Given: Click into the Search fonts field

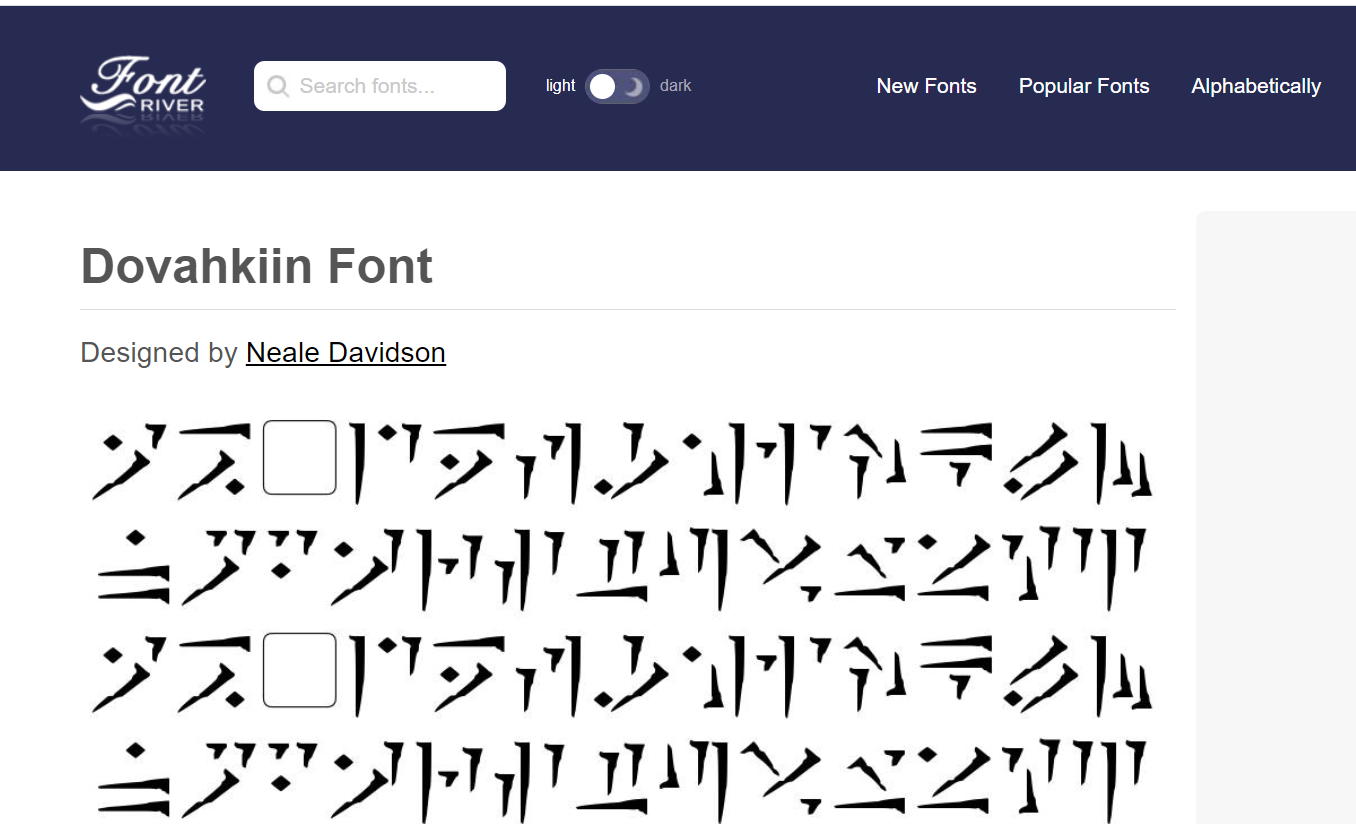Looking at the screenshot, I should [x=380, y=86].
